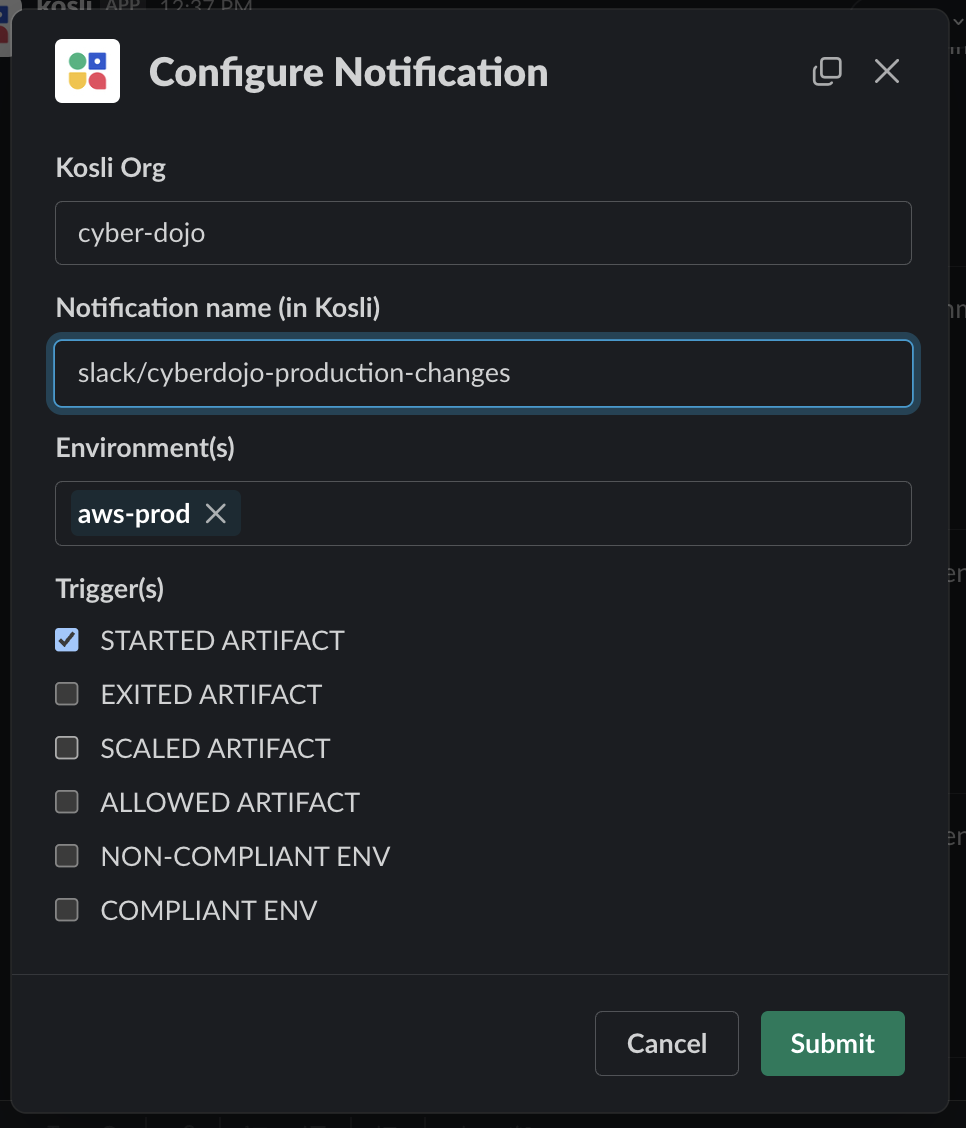
Task: Submit the notification configuration
Action: tap(832, 1043)
